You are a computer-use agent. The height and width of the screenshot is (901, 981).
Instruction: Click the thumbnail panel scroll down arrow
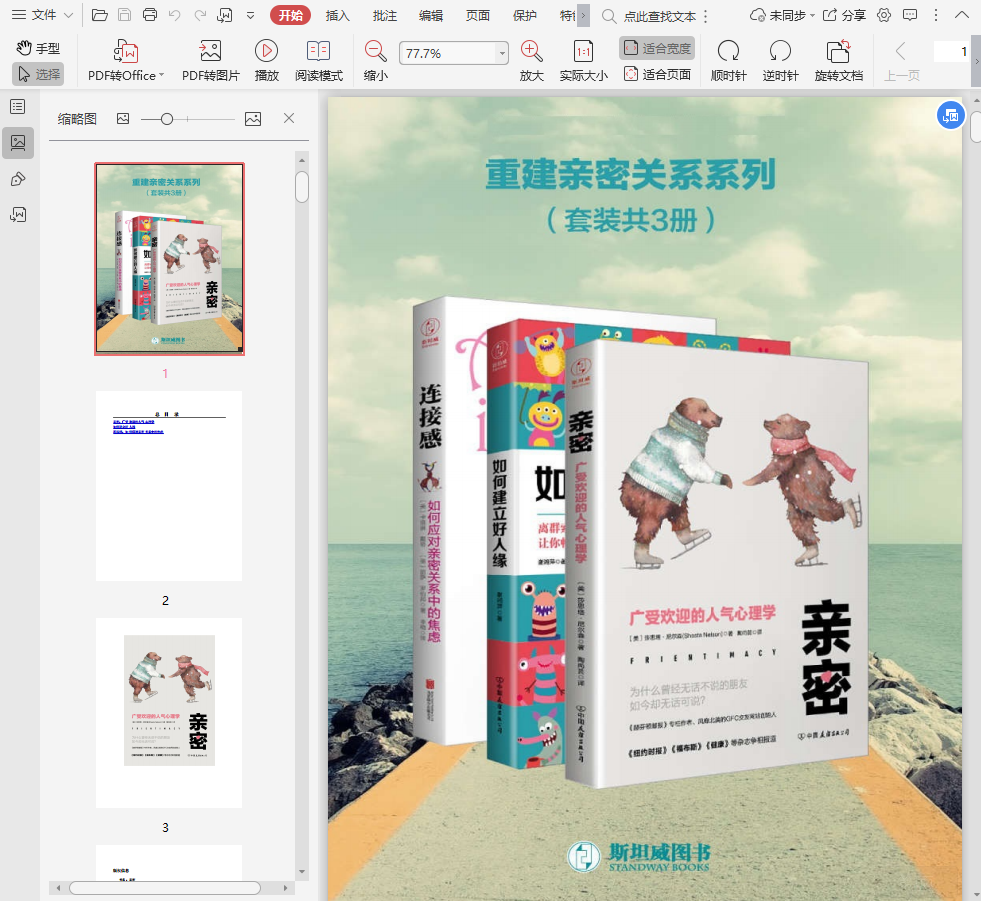point(302,871)
